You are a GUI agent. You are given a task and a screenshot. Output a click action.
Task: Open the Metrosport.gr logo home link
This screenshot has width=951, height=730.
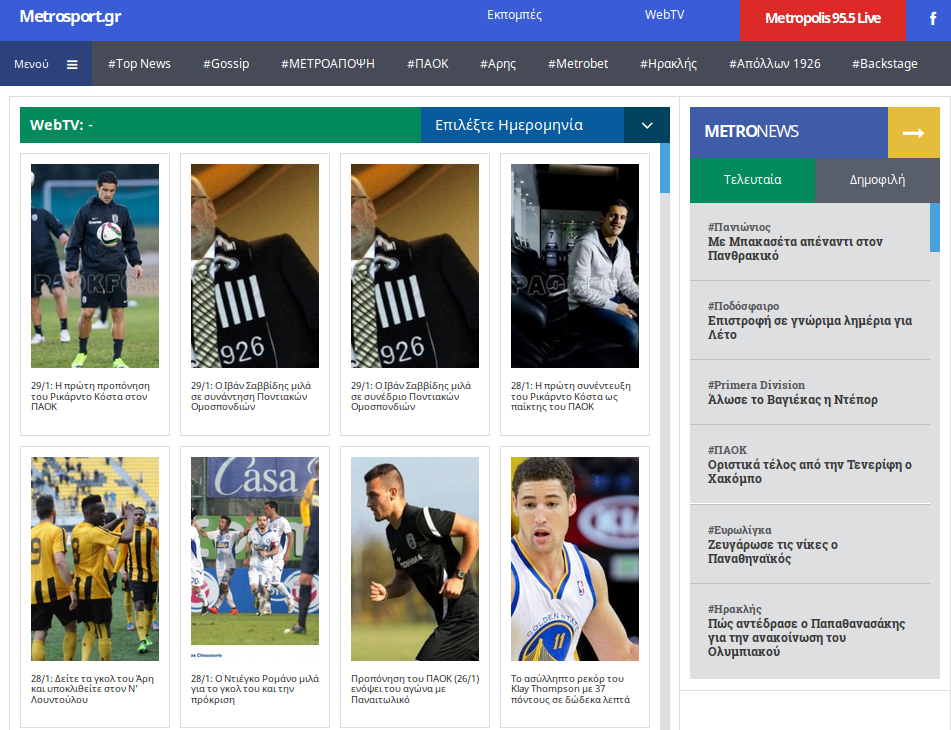[70, 16]
